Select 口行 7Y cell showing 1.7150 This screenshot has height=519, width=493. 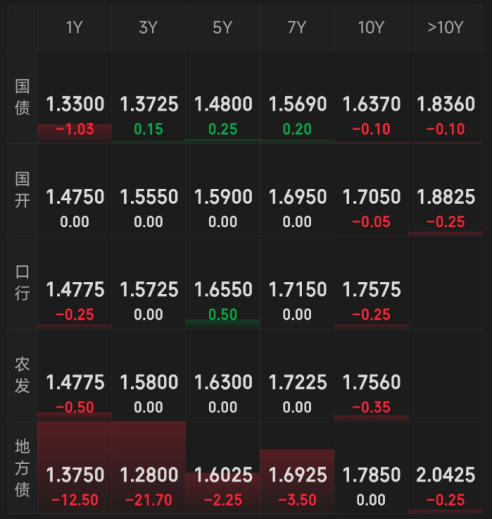(x=297, y=282)
